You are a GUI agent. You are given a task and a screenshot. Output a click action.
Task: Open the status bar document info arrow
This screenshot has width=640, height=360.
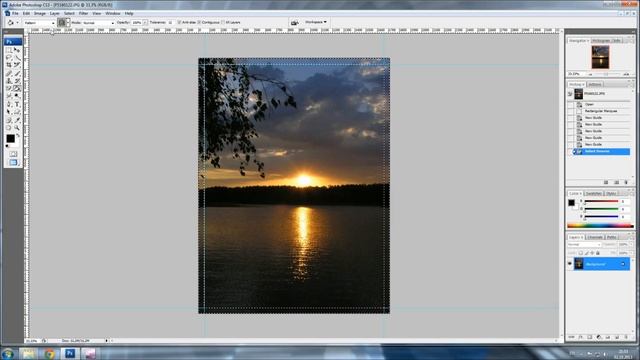tap(107, 340)
